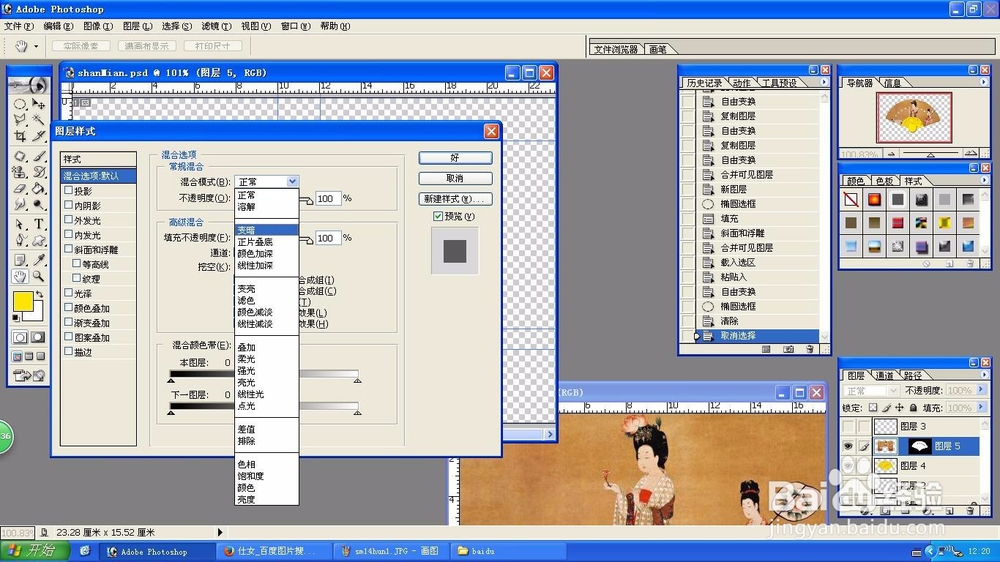Enable 斜面和浮雕 bevel checkbox
This screenshot has height=562, width=1000.
coord(68,249)
